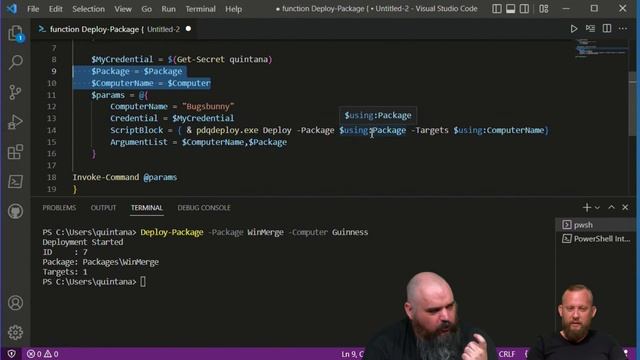Viewport: 640px width, 360px height.
Task: Click the Run Selection icon in editor toolbar
Action: pyautogui.click(x=590, y=29)
